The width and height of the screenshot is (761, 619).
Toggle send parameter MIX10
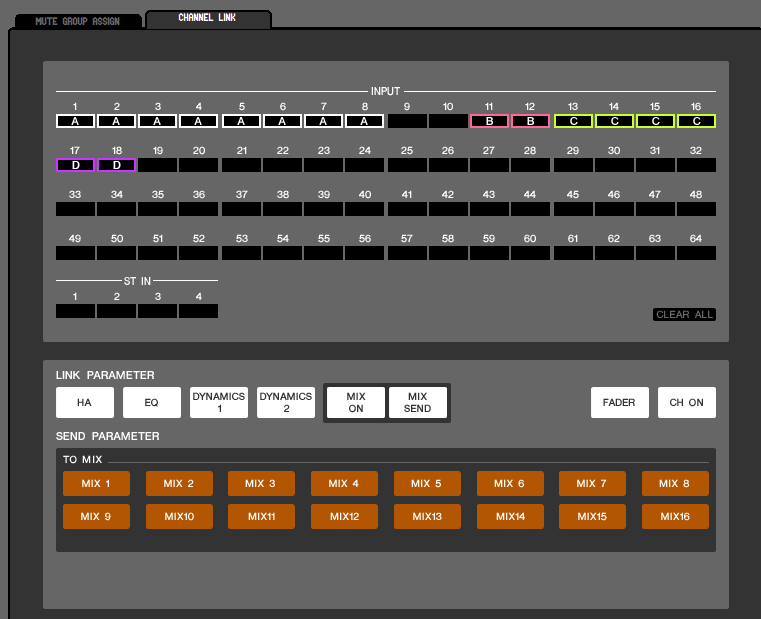tap(179, 517)
